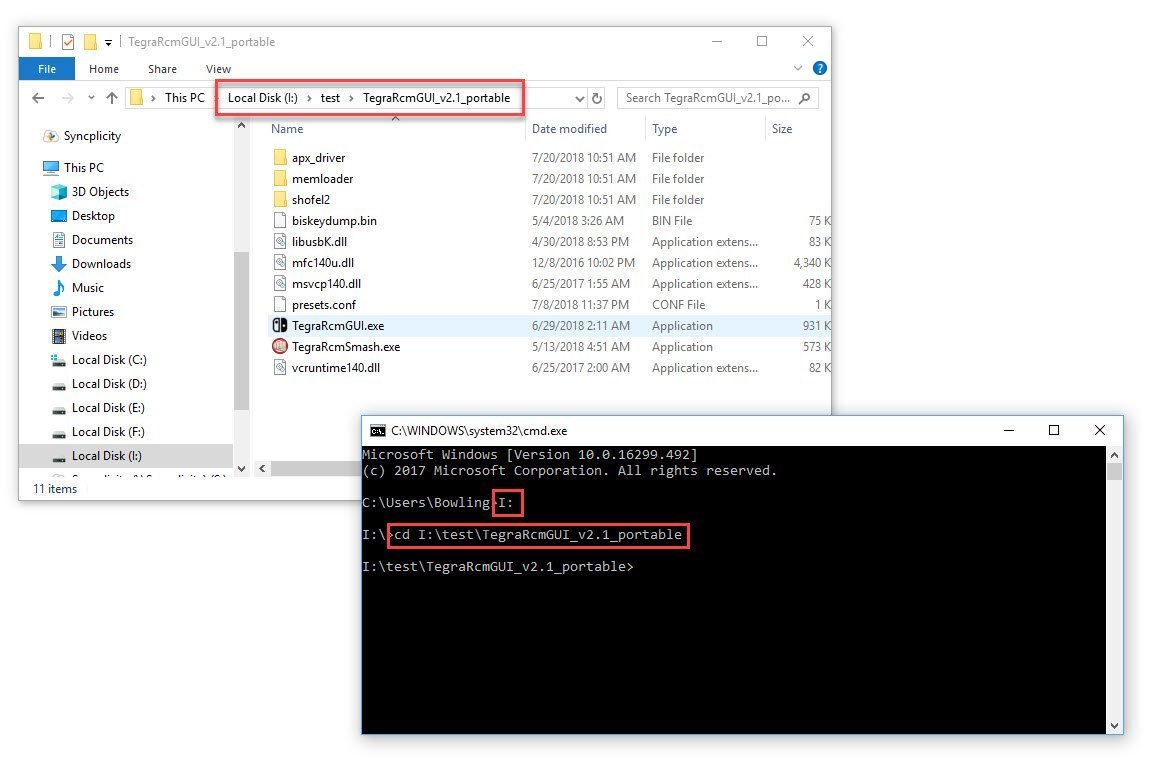Screen dimensions: 1160x762
Task: Go back with the left arrow
Action: [x=38, y=98]
